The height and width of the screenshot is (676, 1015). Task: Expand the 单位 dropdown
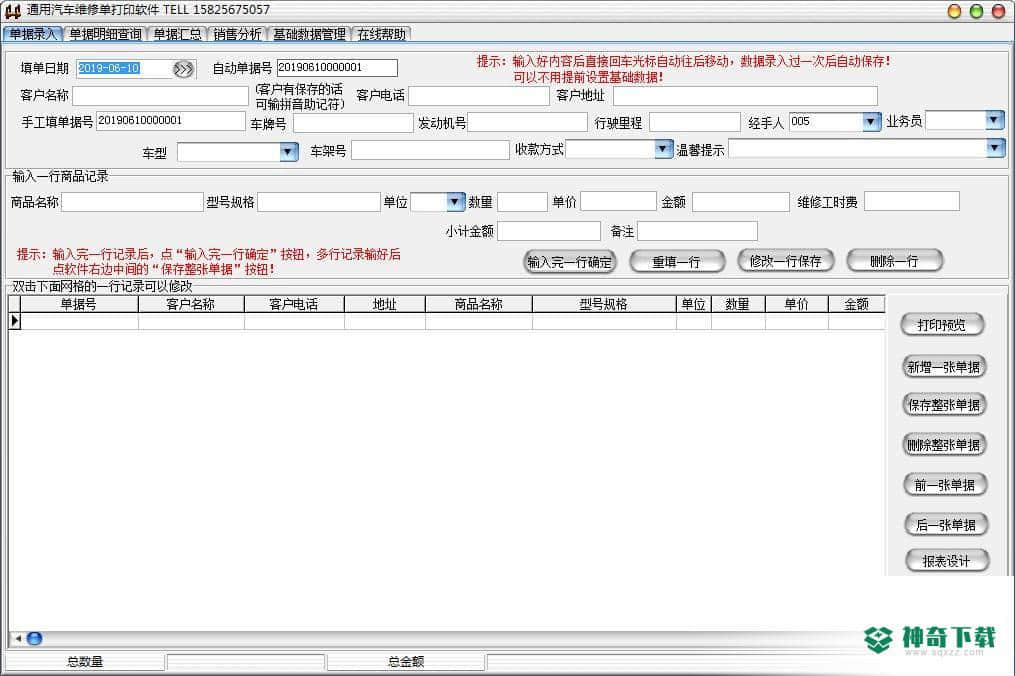pos(455,202)
